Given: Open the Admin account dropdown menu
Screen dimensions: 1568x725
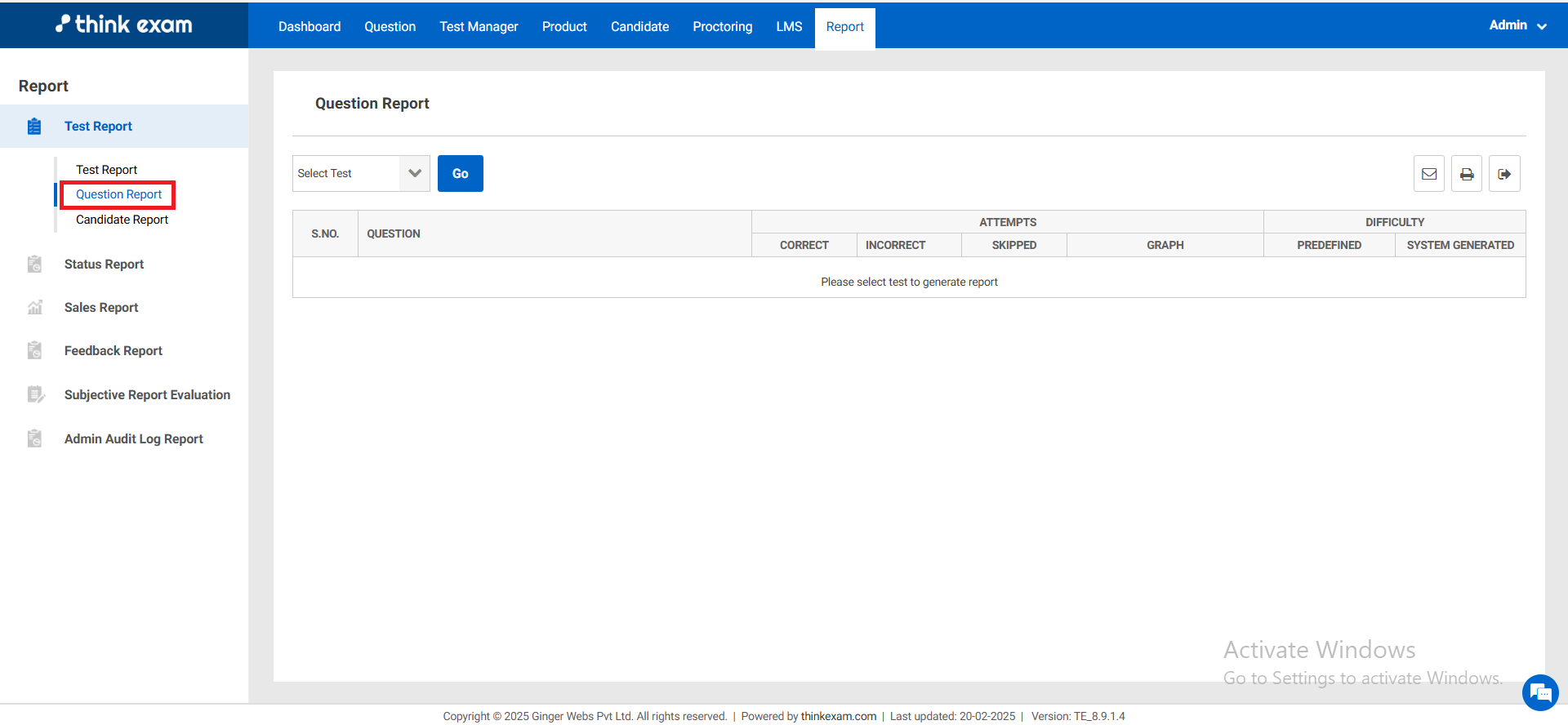Looking at the screenshot, I should point(1517,25).
